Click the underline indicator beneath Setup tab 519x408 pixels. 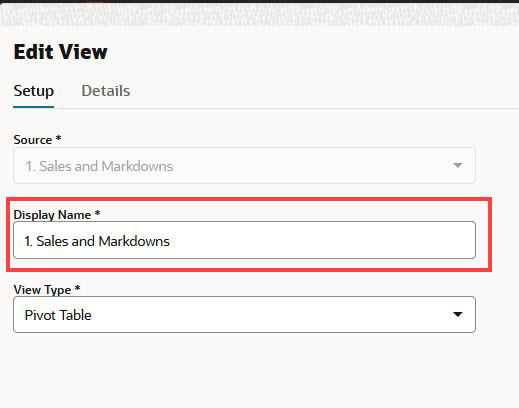tap(34, 107)
